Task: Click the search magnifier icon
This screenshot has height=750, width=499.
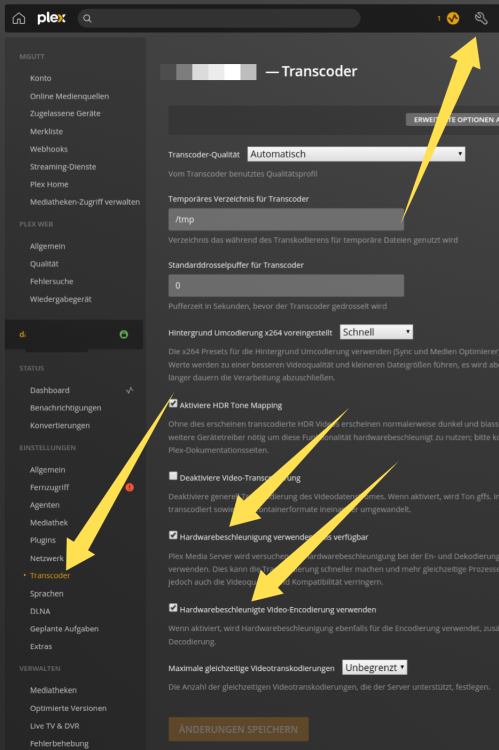Action: 87,18
